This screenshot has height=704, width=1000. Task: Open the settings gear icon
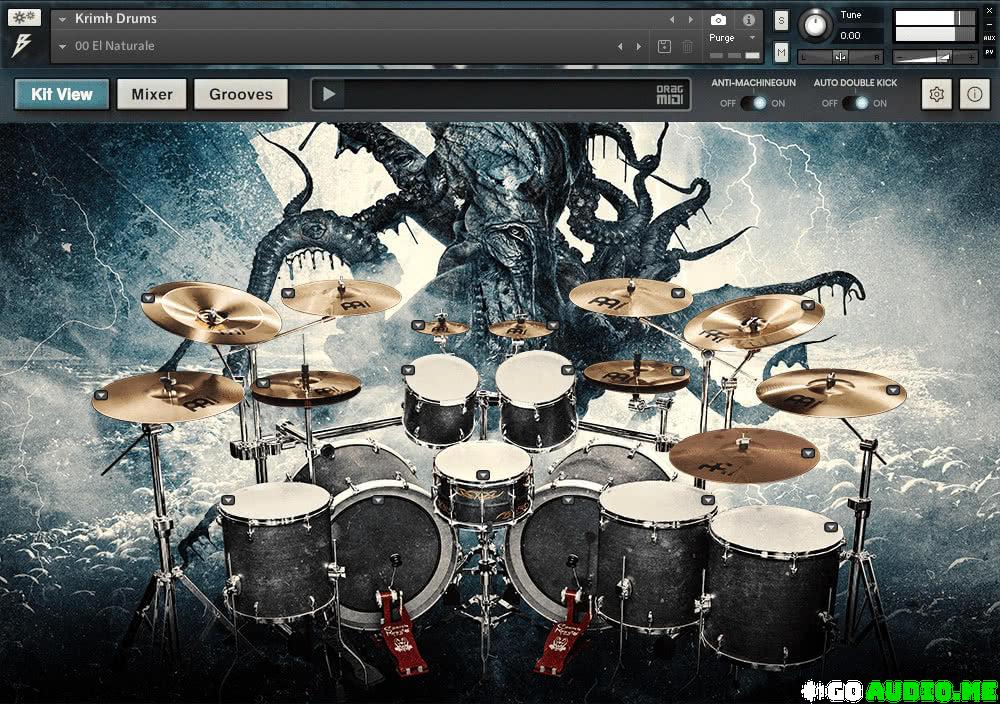tap(937, 94)
